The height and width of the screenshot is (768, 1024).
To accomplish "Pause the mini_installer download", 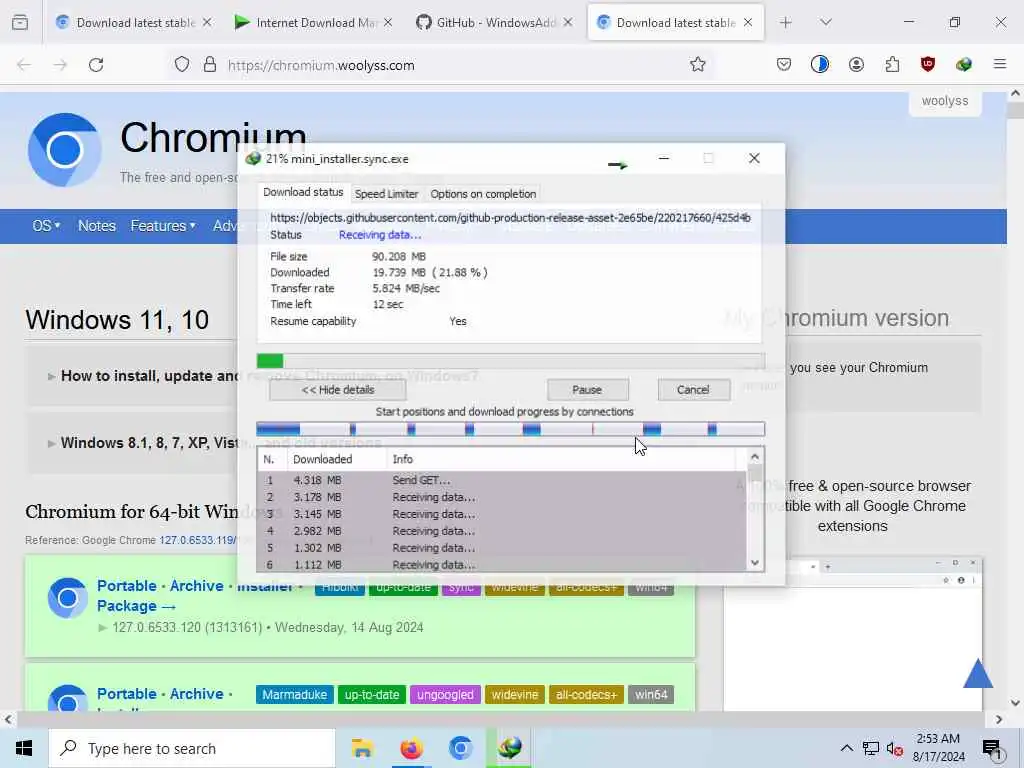I will coord(587,390).
